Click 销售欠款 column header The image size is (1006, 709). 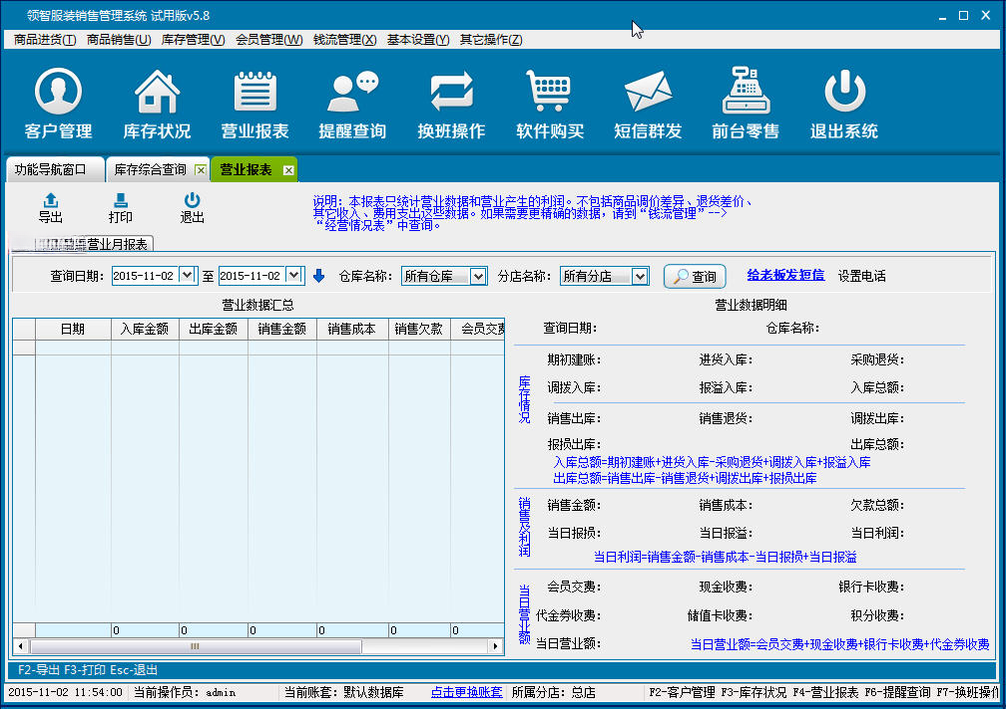coord(419,329)
